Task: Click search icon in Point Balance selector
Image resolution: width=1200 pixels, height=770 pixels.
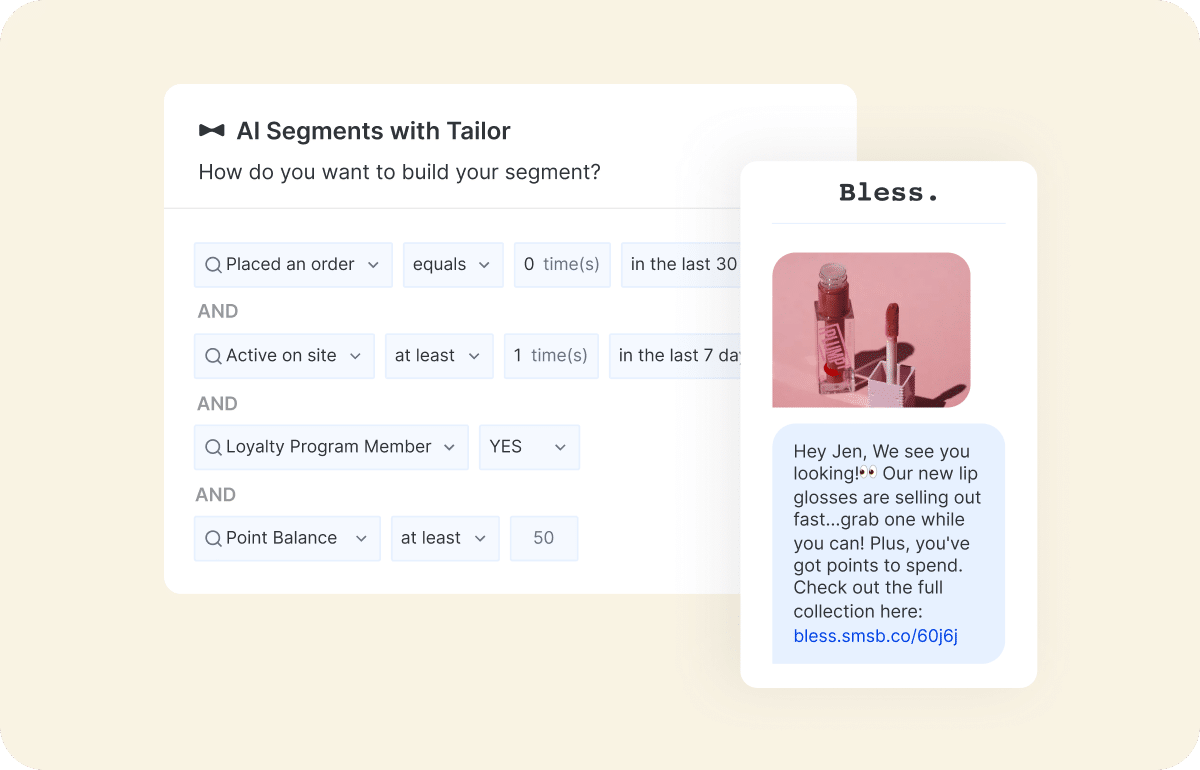Action: pos(212,538)
